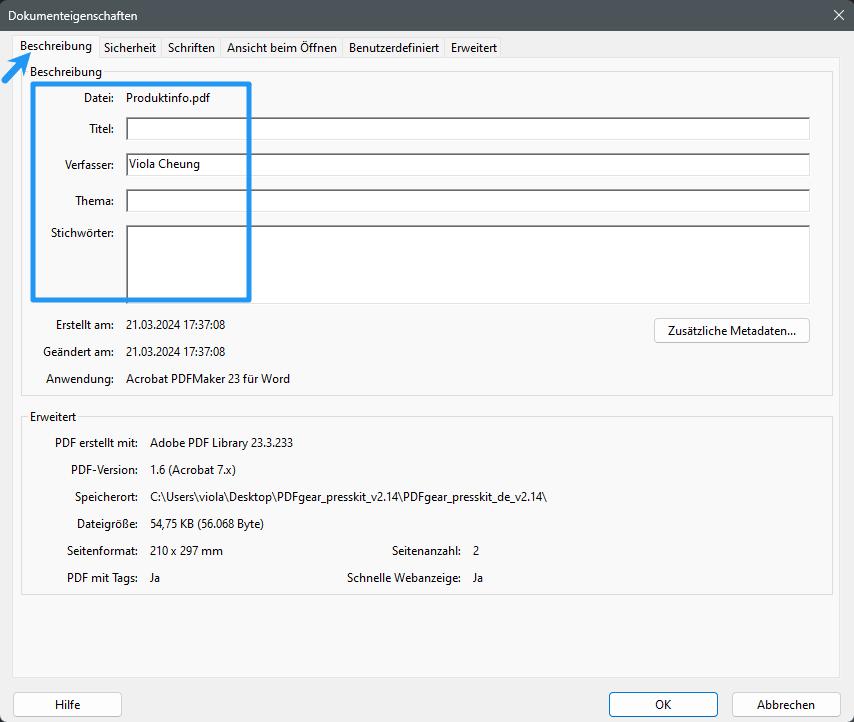This screenshot has height=722, width=854.
Task: Select the Schriften tab
Action: 191,48
